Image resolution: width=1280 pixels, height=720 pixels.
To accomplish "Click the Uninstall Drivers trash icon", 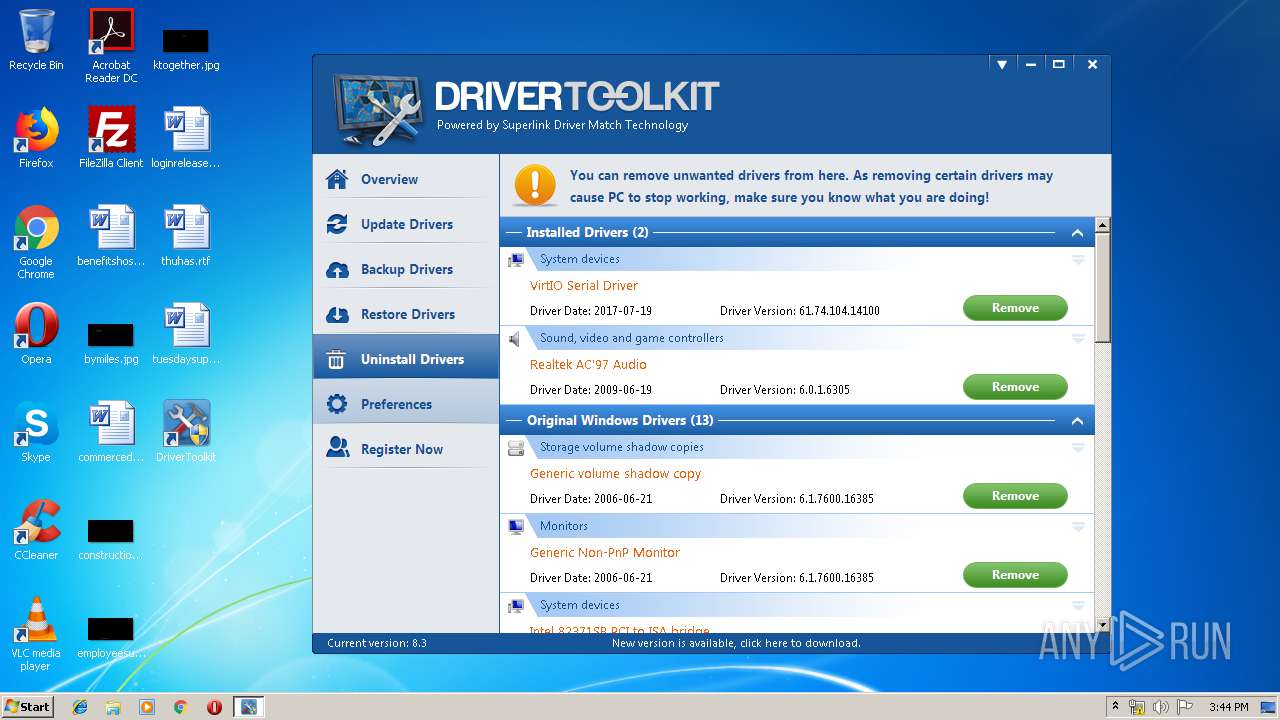I will click(337, 359).
